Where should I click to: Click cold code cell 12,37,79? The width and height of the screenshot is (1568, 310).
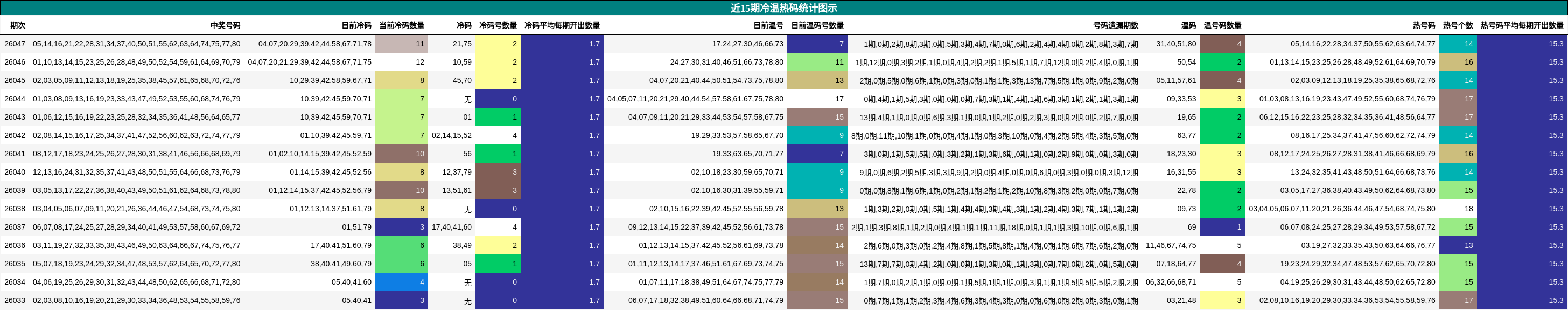457,172
